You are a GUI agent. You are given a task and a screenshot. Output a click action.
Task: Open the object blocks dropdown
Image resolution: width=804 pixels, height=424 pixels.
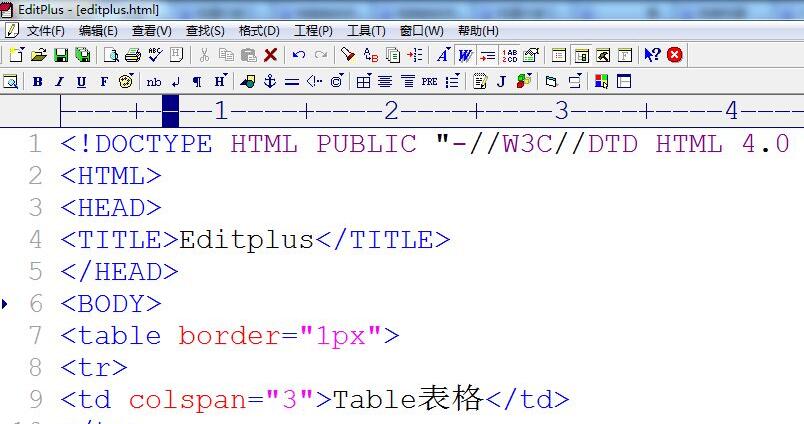[524, 82]
